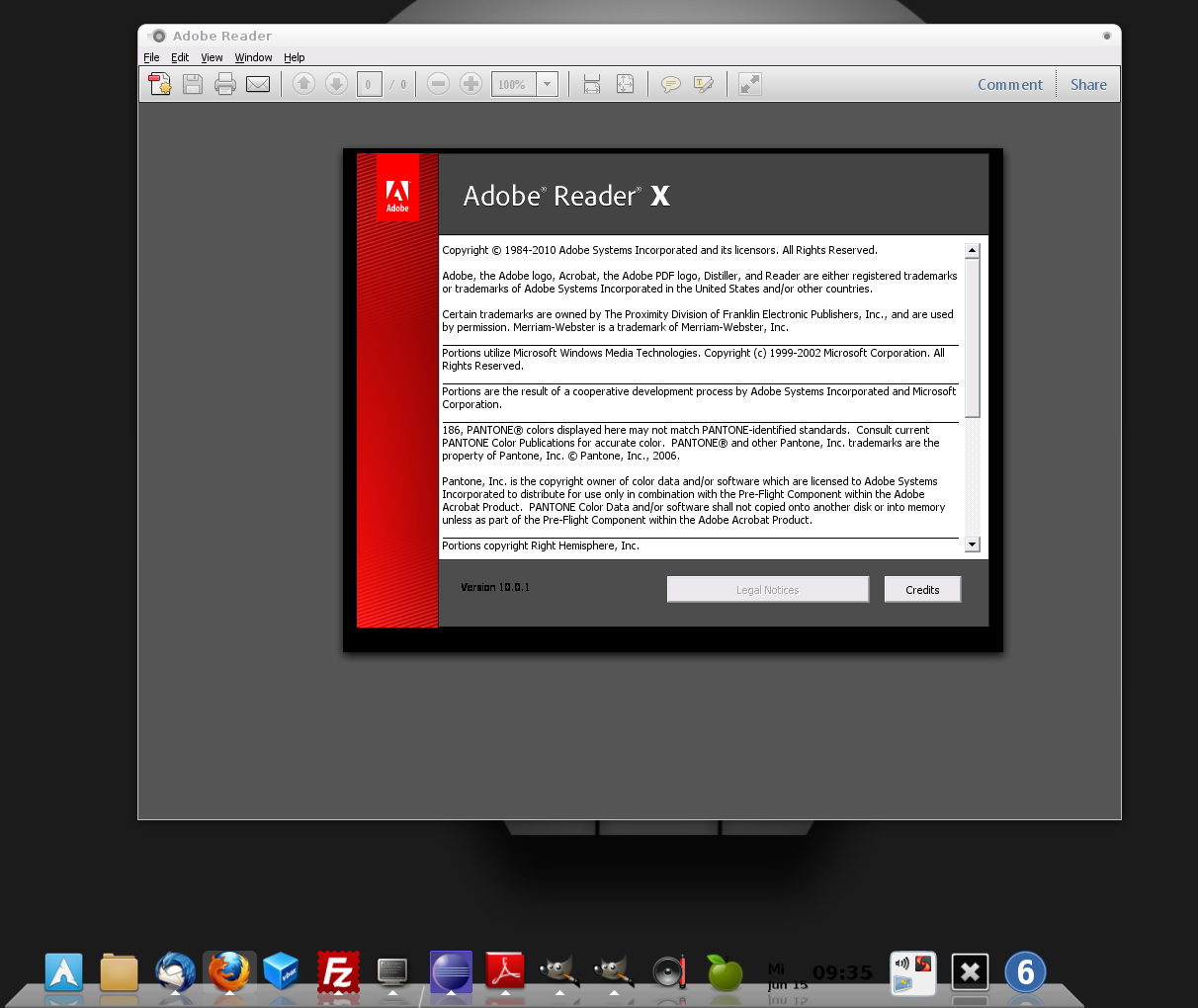Open the View menu
The image size is (1198, 1008).
pyautogui.click(x=212, y=57)
